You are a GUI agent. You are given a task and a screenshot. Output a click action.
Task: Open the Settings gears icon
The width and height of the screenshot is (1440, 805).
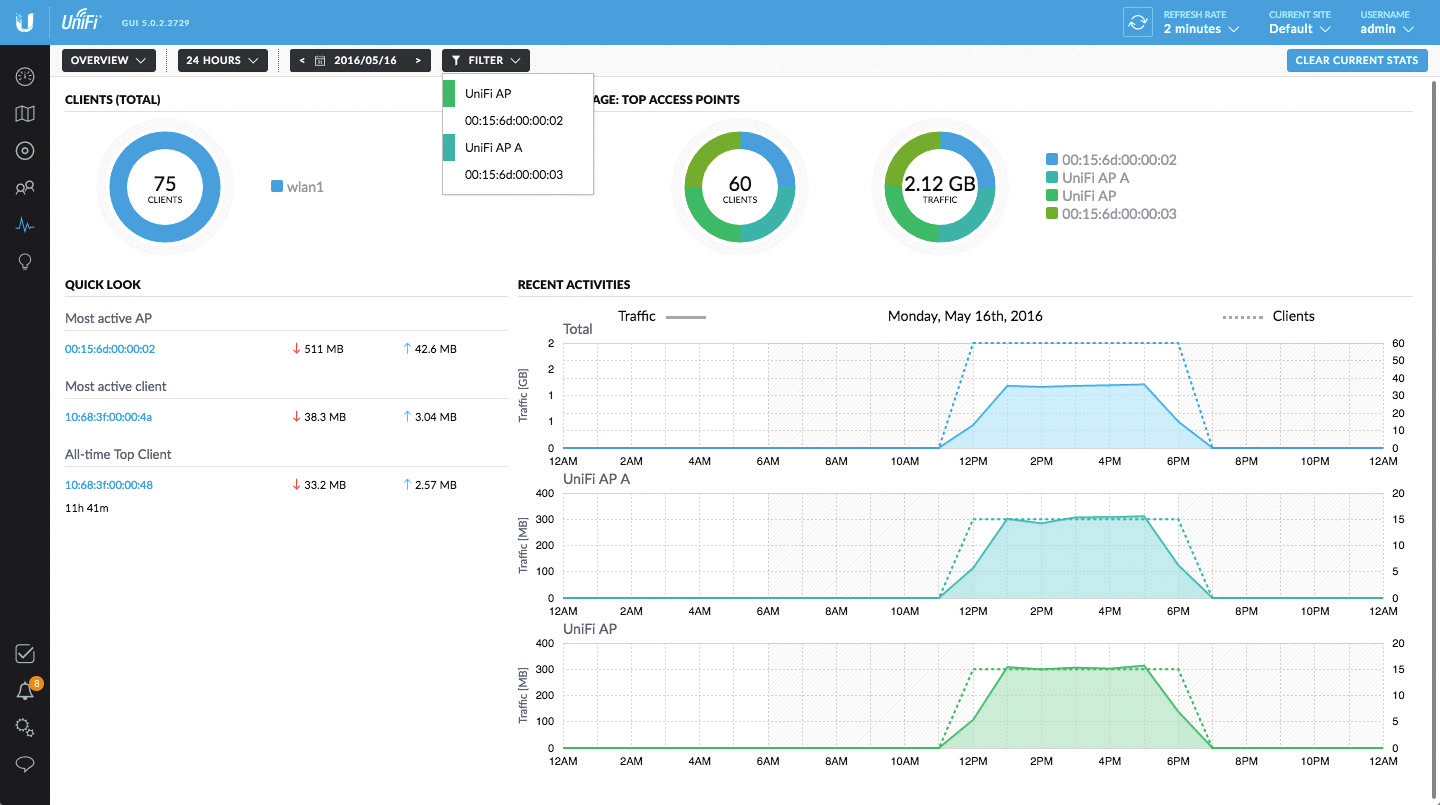(25, 727)
